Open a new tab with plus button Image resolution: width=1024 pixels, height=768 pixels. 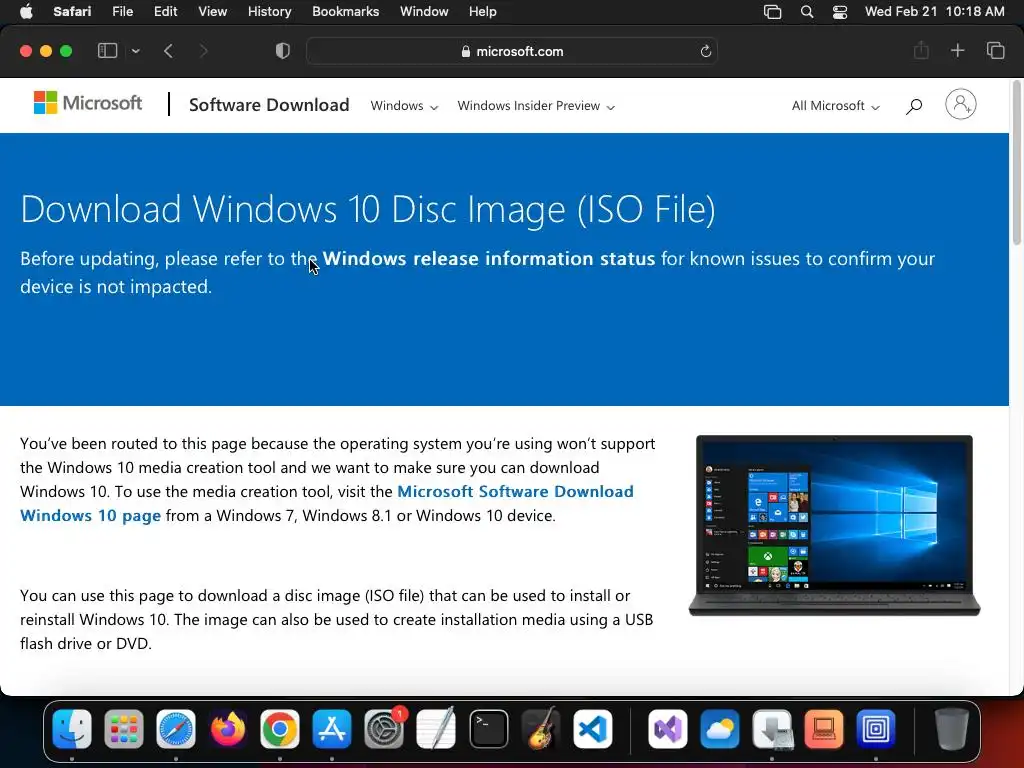click(x=957, y=50)
